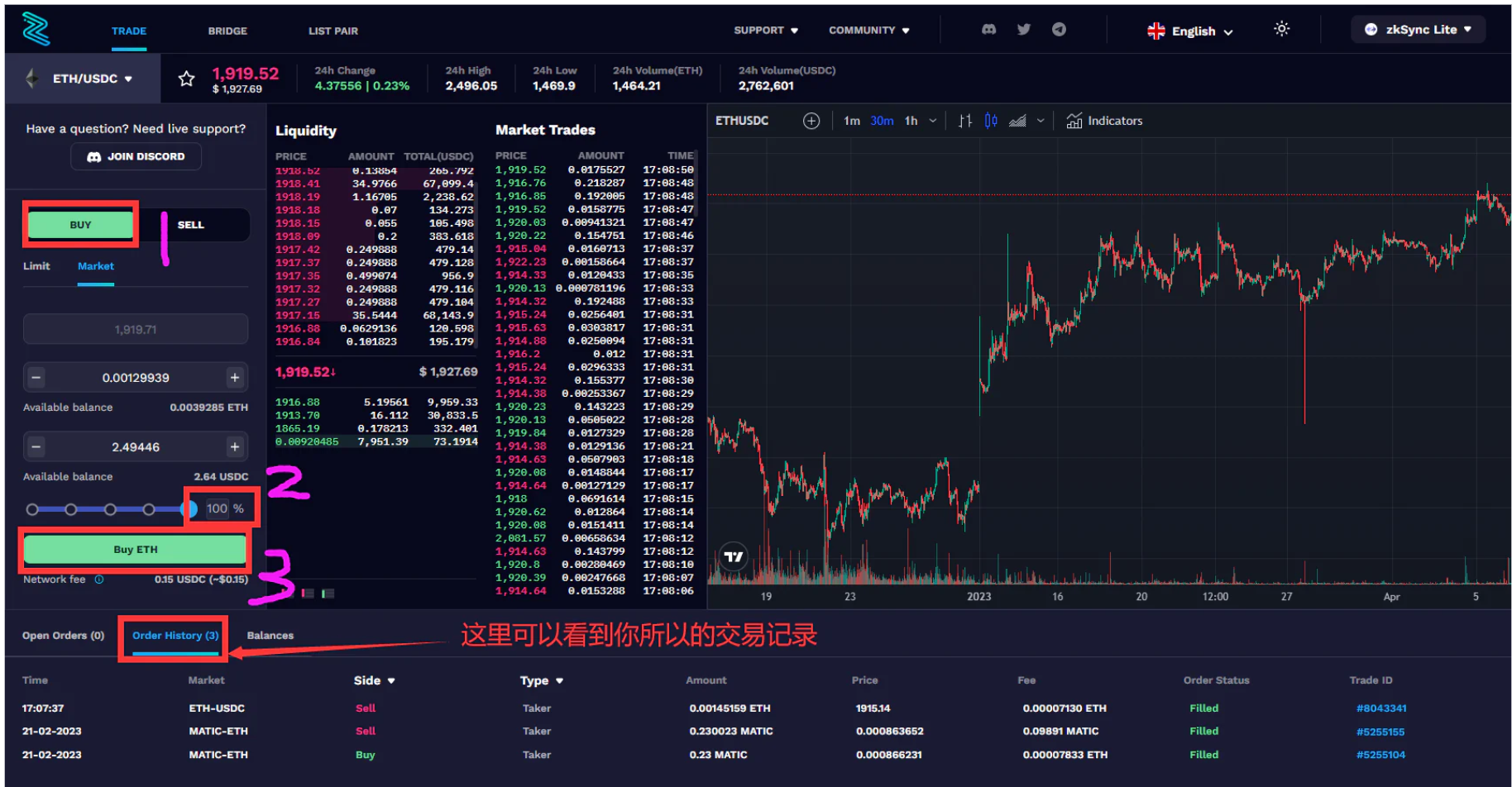
Task: Go to the LIST PAIR tab
Action: 333,31
